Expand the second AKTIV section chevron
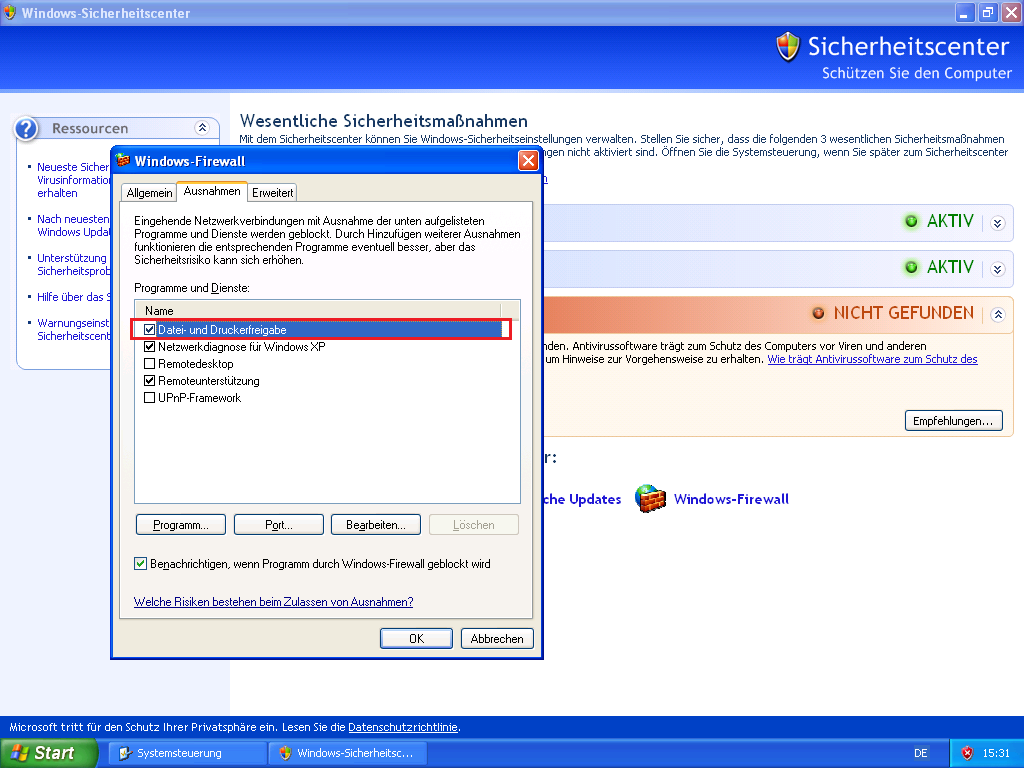The width and height of the screenshot is (1024, 768). click(x=997, y=269)
